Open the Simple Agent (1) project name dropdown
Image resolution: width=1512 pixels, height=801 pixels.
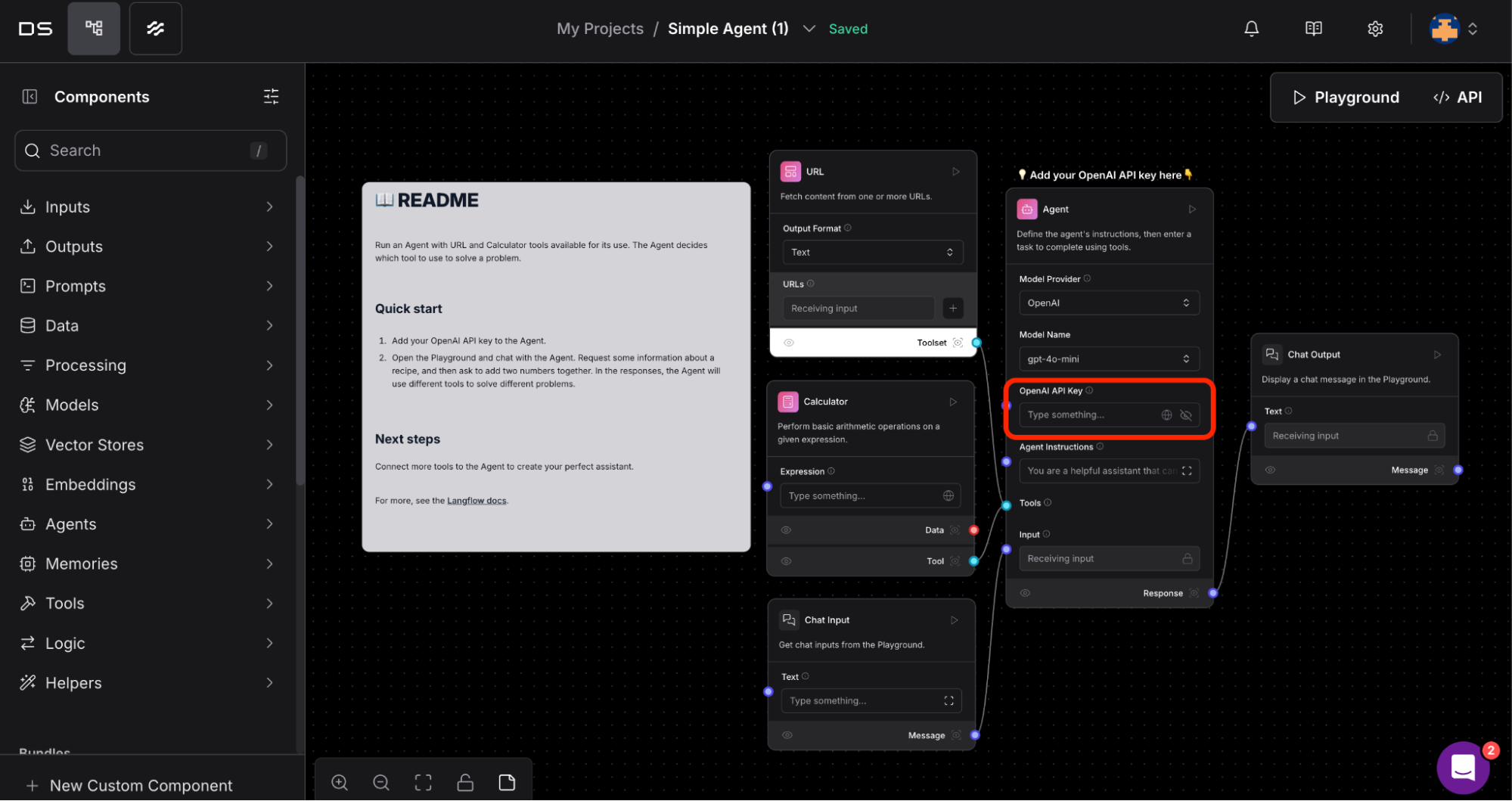click(809, 28)
